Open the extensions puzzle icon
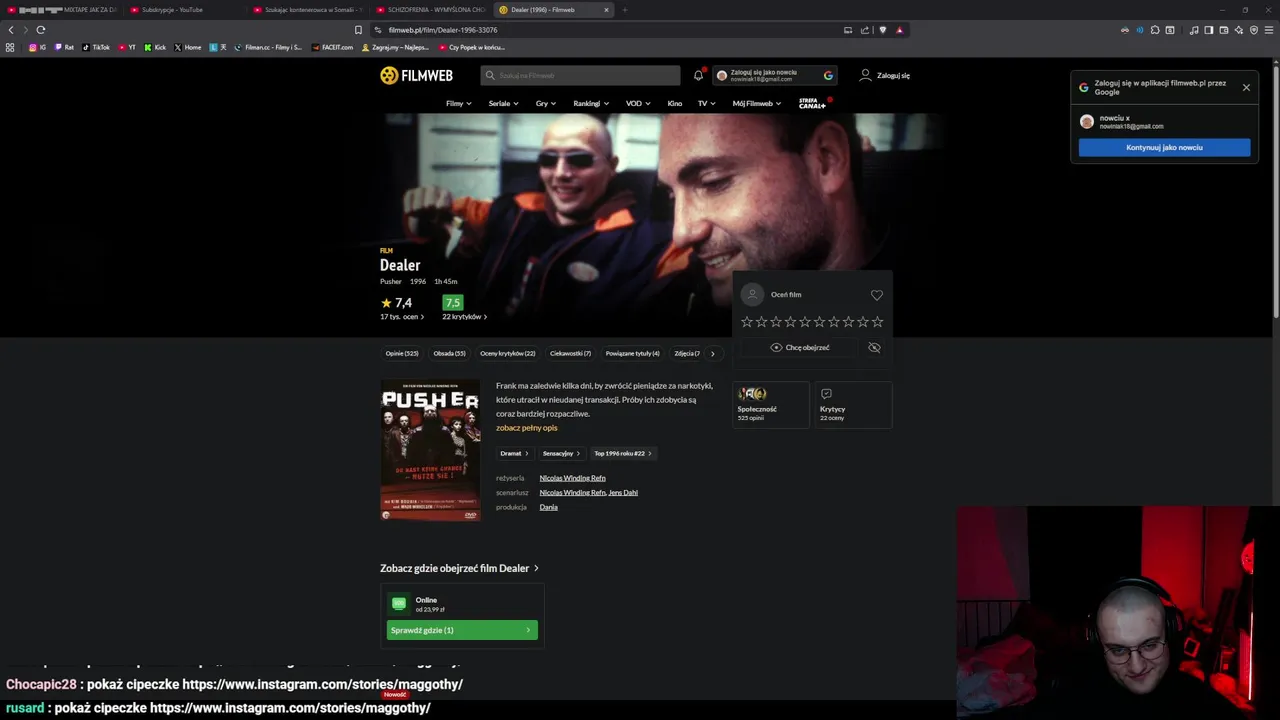 click(1155, 30)
